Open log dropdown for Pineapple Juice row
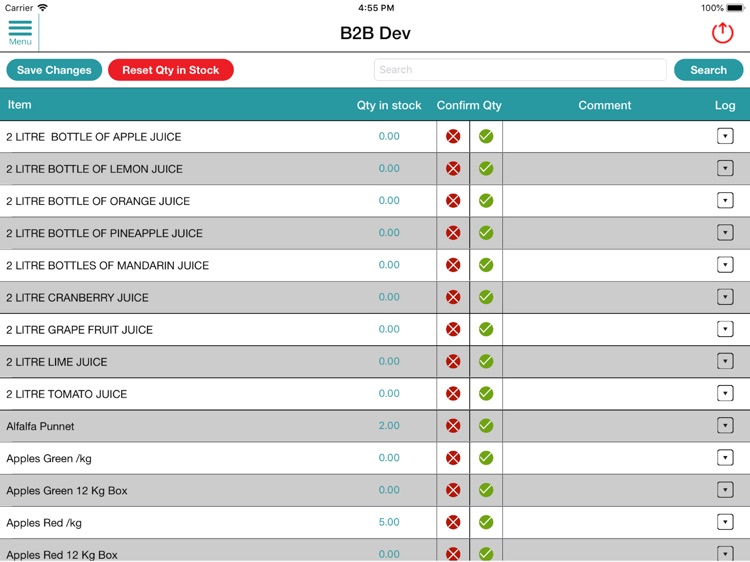This screenshot has height=562, width=750. 725,232
